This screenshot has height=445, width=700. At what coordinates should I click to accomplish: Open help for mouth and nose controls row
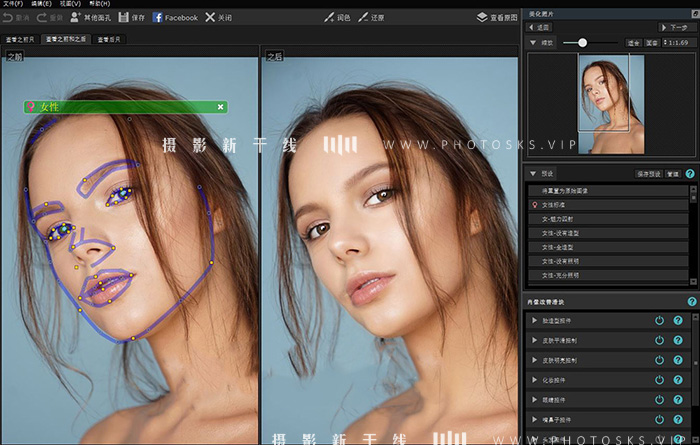[x=678, y=419]
